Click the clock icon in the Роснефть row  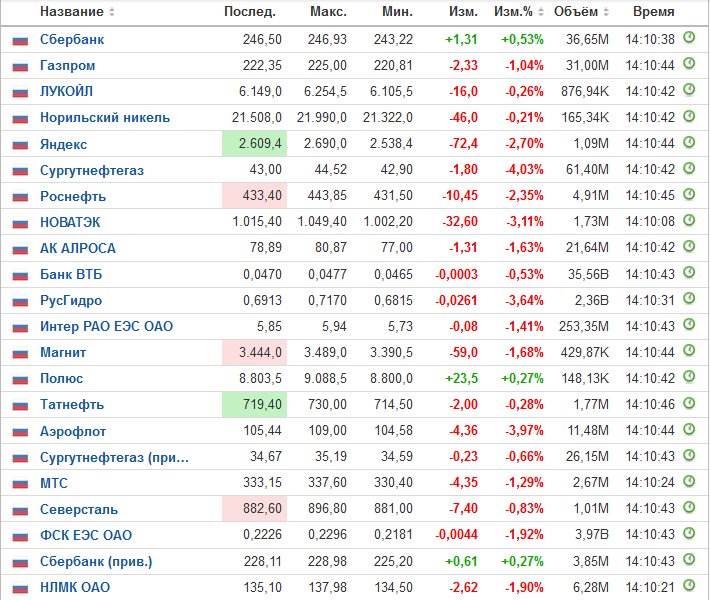(689, 194)
